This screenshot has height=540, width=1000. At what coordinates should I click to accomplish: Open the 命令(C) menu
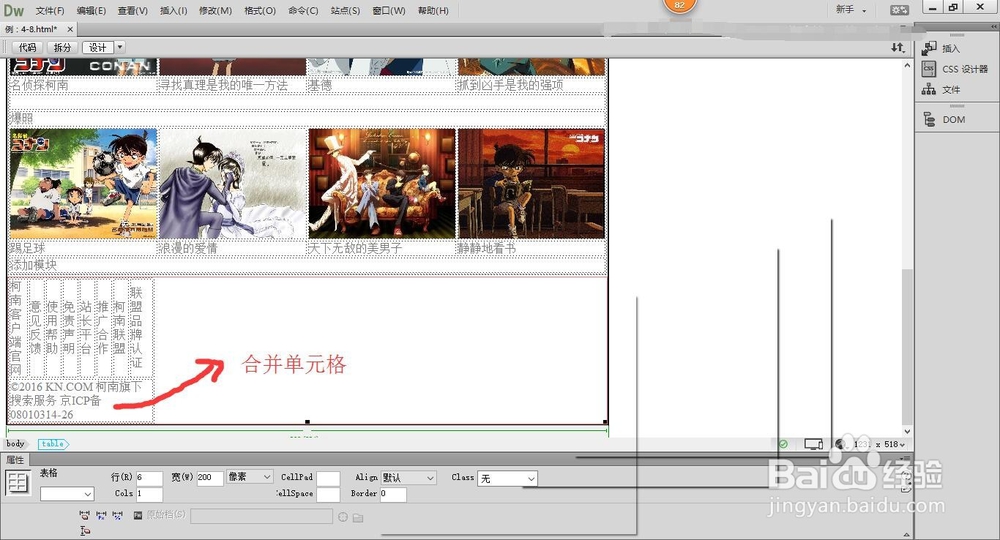(x=303, y=11)
